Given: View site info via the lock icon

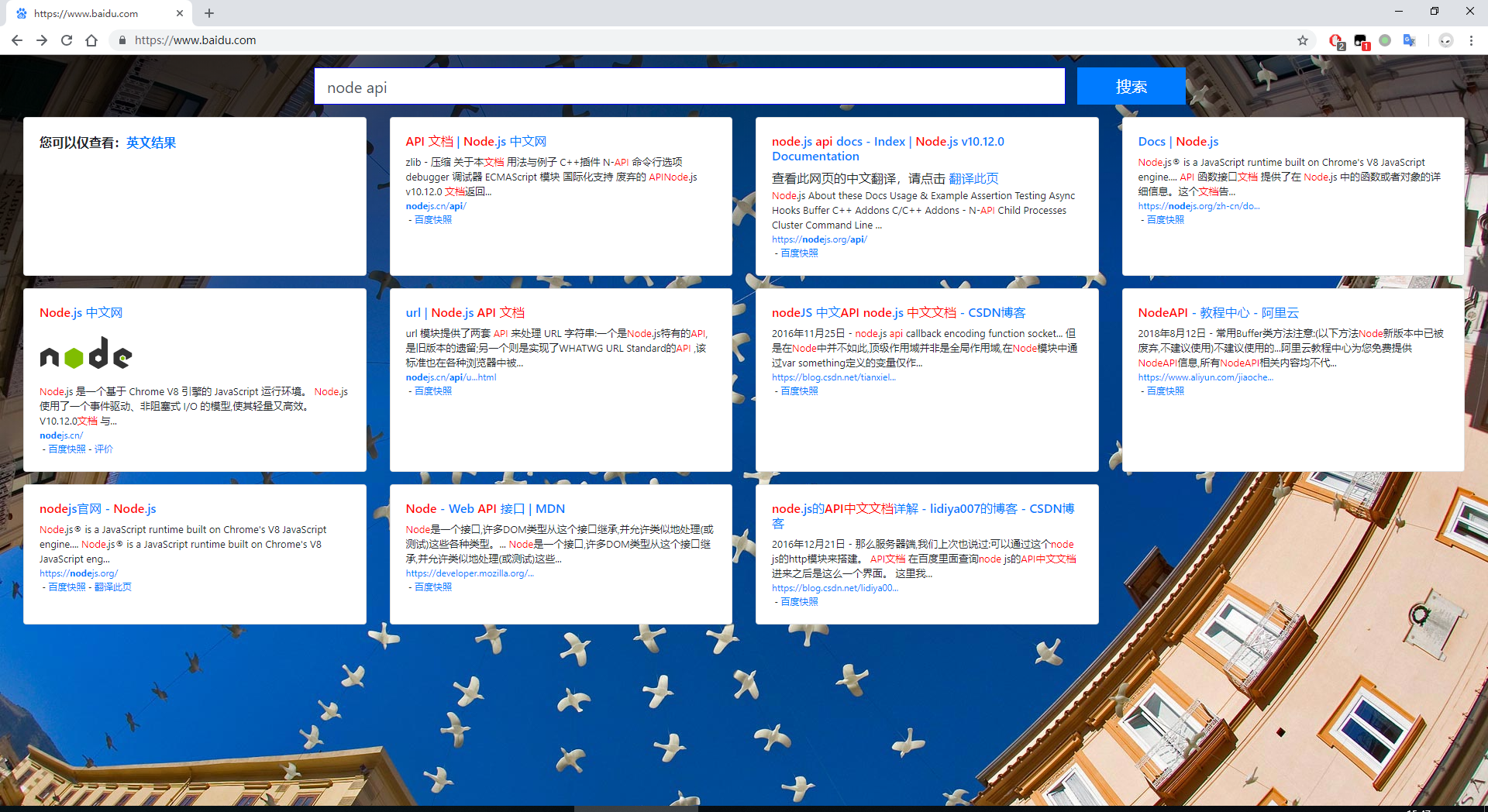Looking at the screenshot, I should pyautogui.click(x=122, y=40).
